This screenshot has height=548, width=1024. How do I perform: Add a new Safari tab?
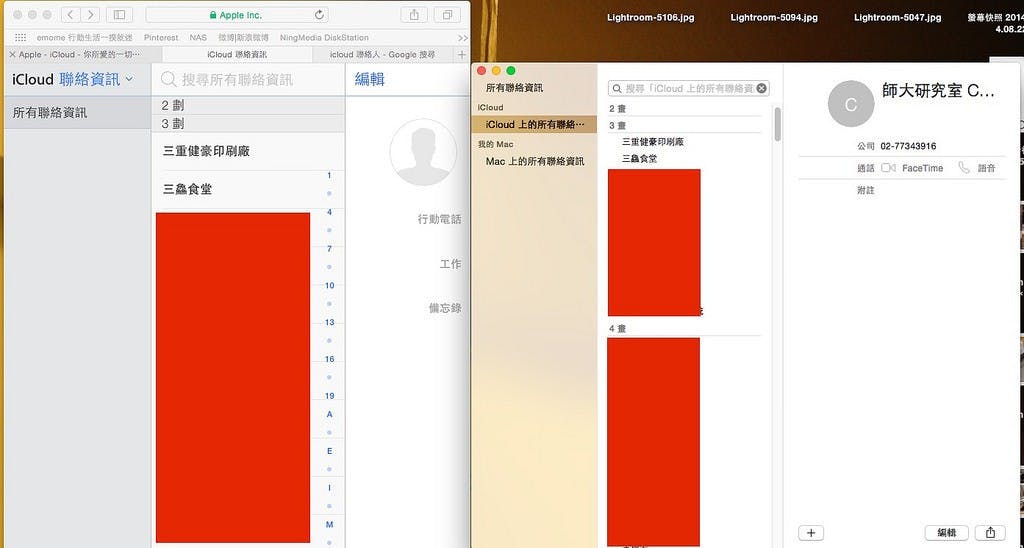tap(462, 55)
